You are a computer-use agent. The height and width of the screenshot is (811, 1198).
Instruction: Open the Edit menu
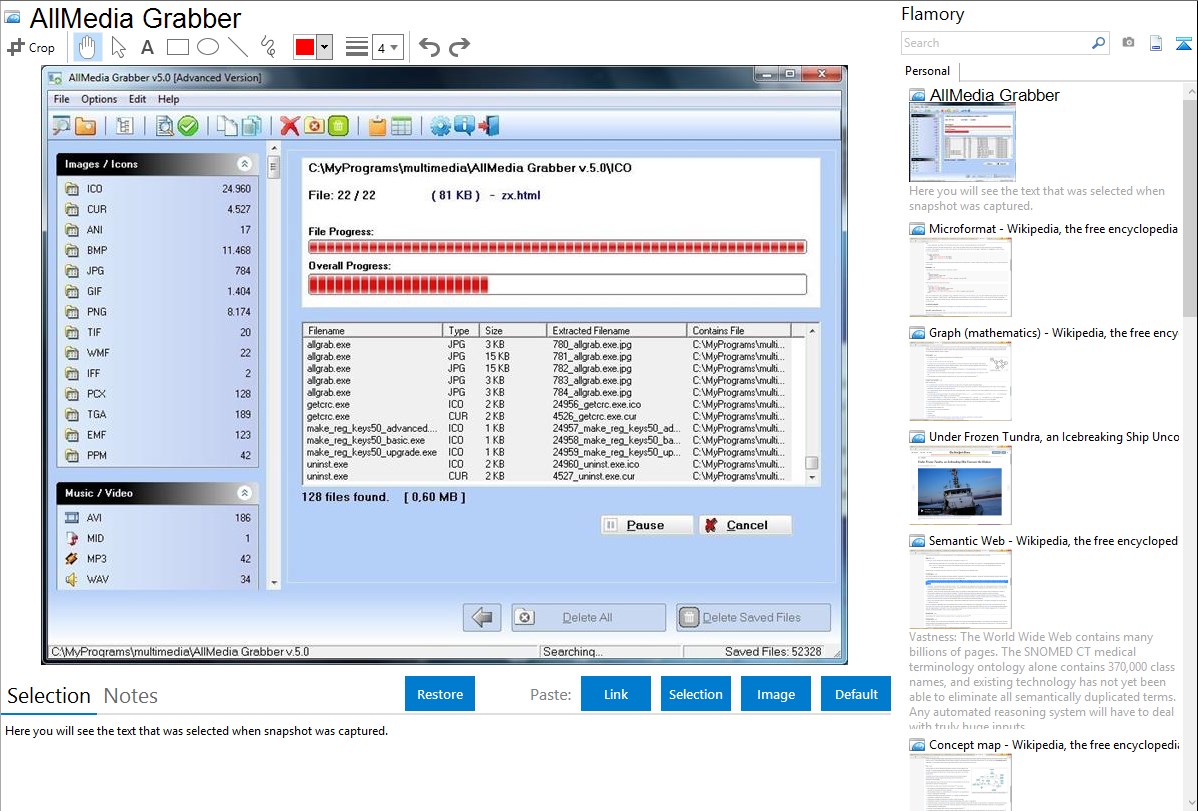click(138, 99)
